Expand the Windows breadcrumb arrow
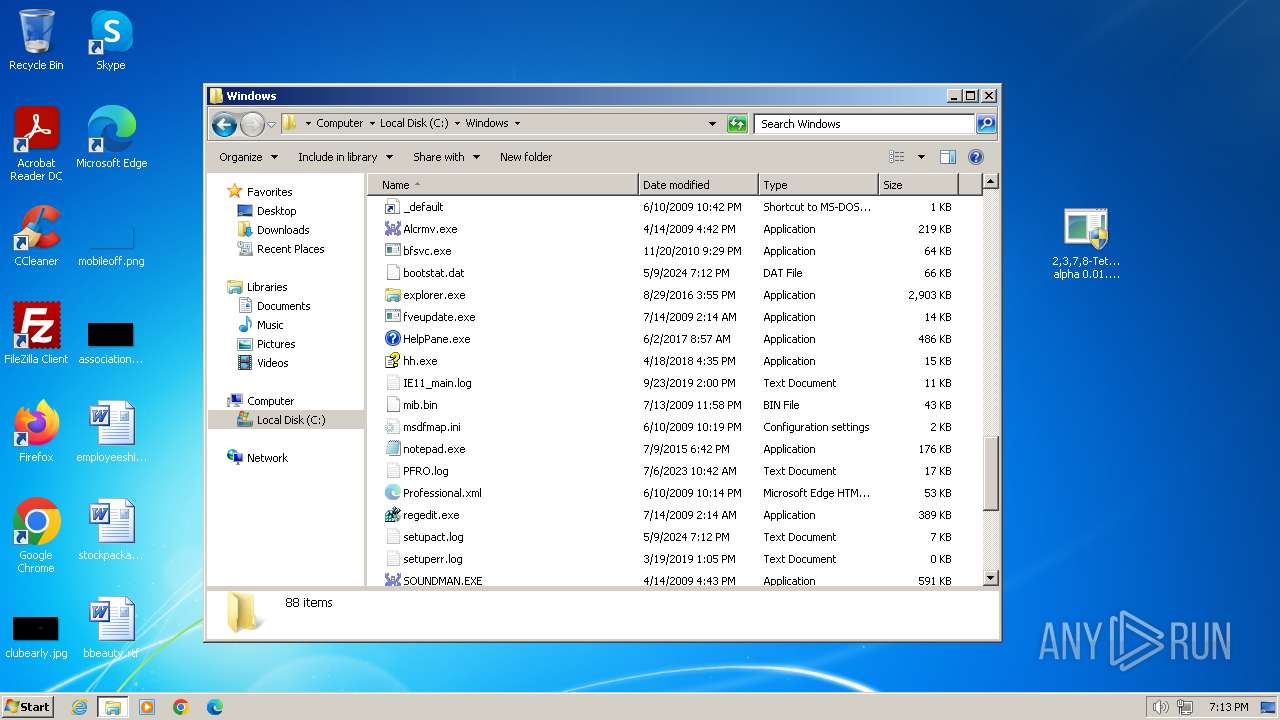The height and width of the screenshot is (720, 1280). click(517, 124)
